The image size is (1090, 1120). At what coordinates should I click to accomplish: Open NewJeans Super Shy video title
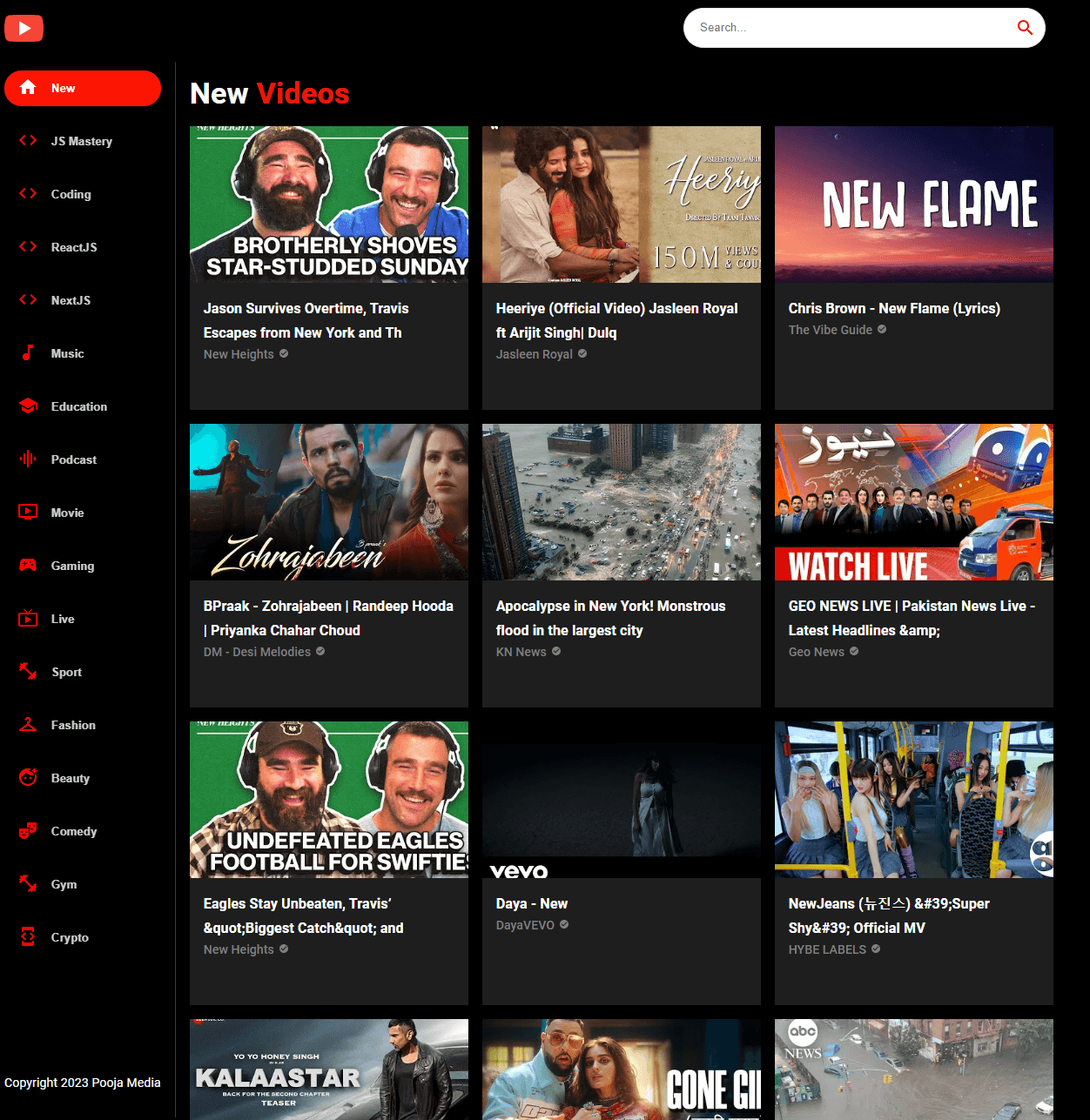889,915
